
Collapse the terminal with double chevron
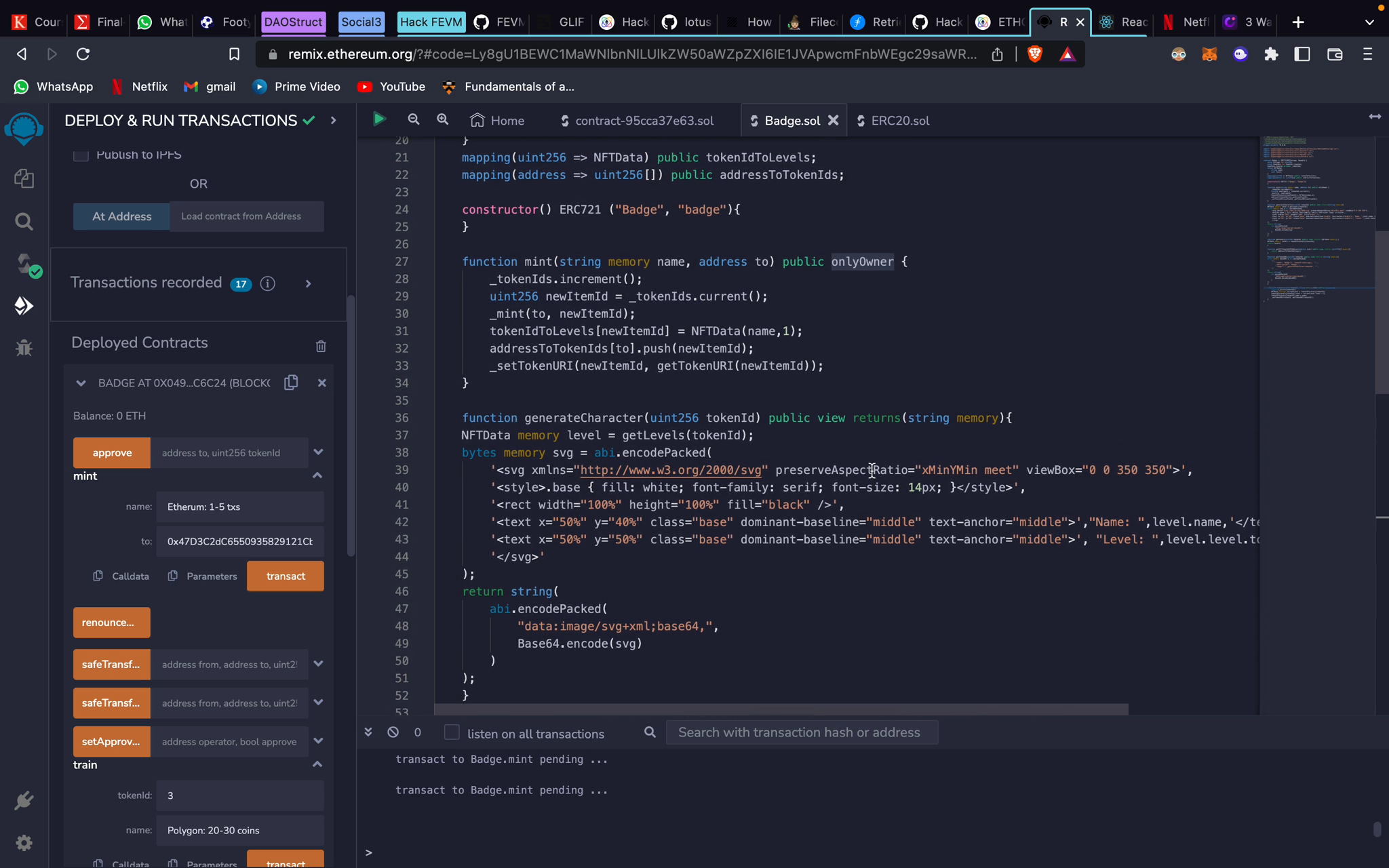[x=368, y=732]
